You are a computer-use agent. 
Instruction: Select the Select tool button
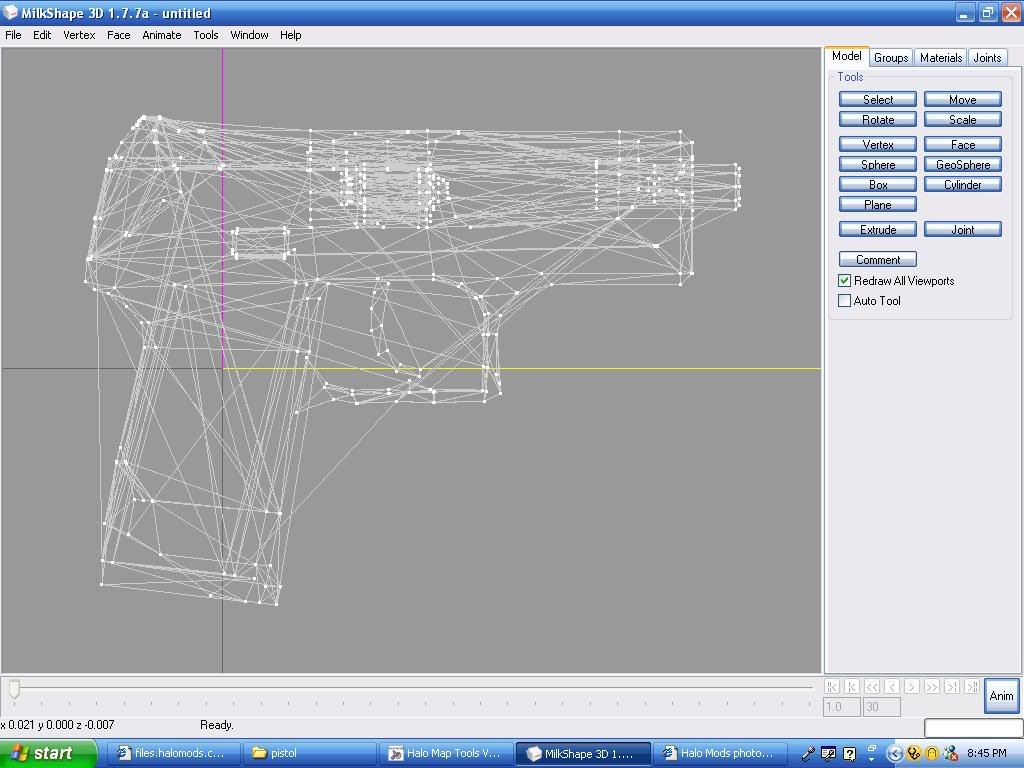(x=878, y=99)
